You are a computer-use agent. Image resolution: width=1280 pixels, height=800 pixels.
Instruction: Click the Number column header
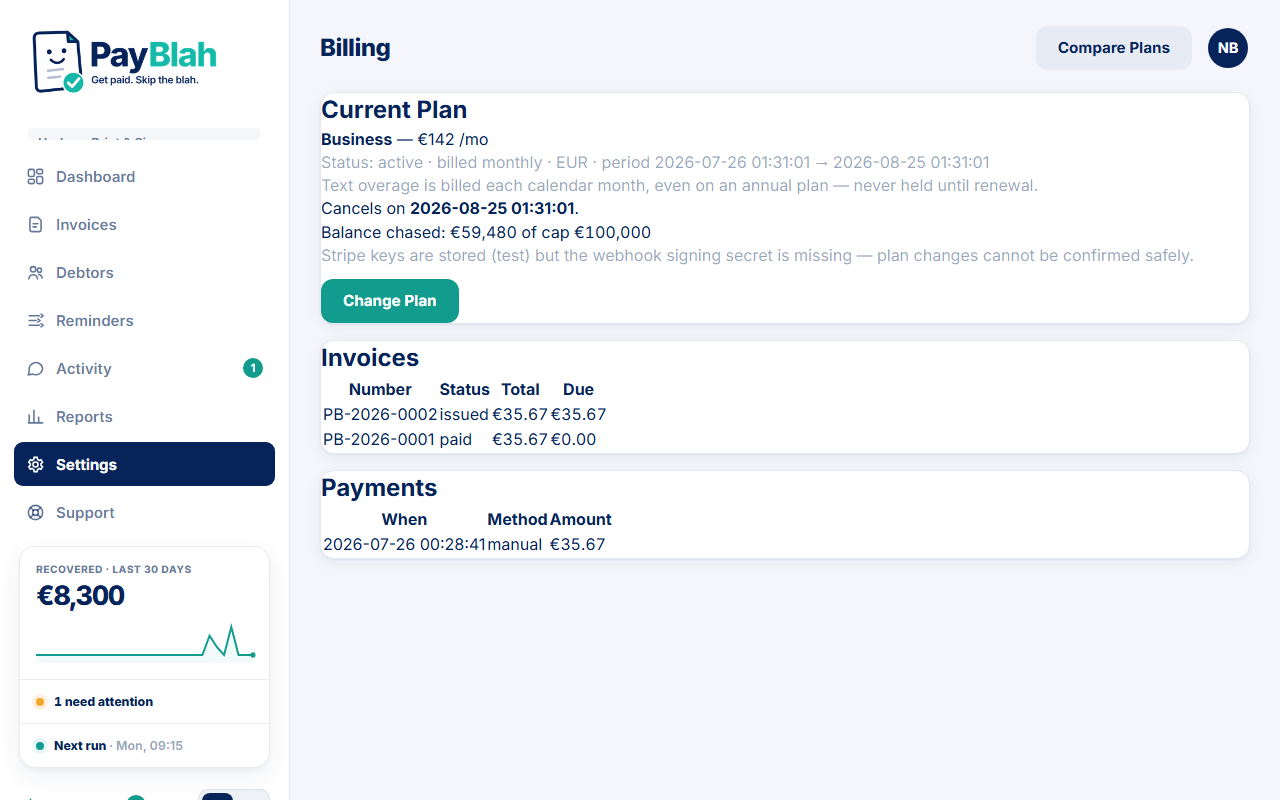pos(380,389)
